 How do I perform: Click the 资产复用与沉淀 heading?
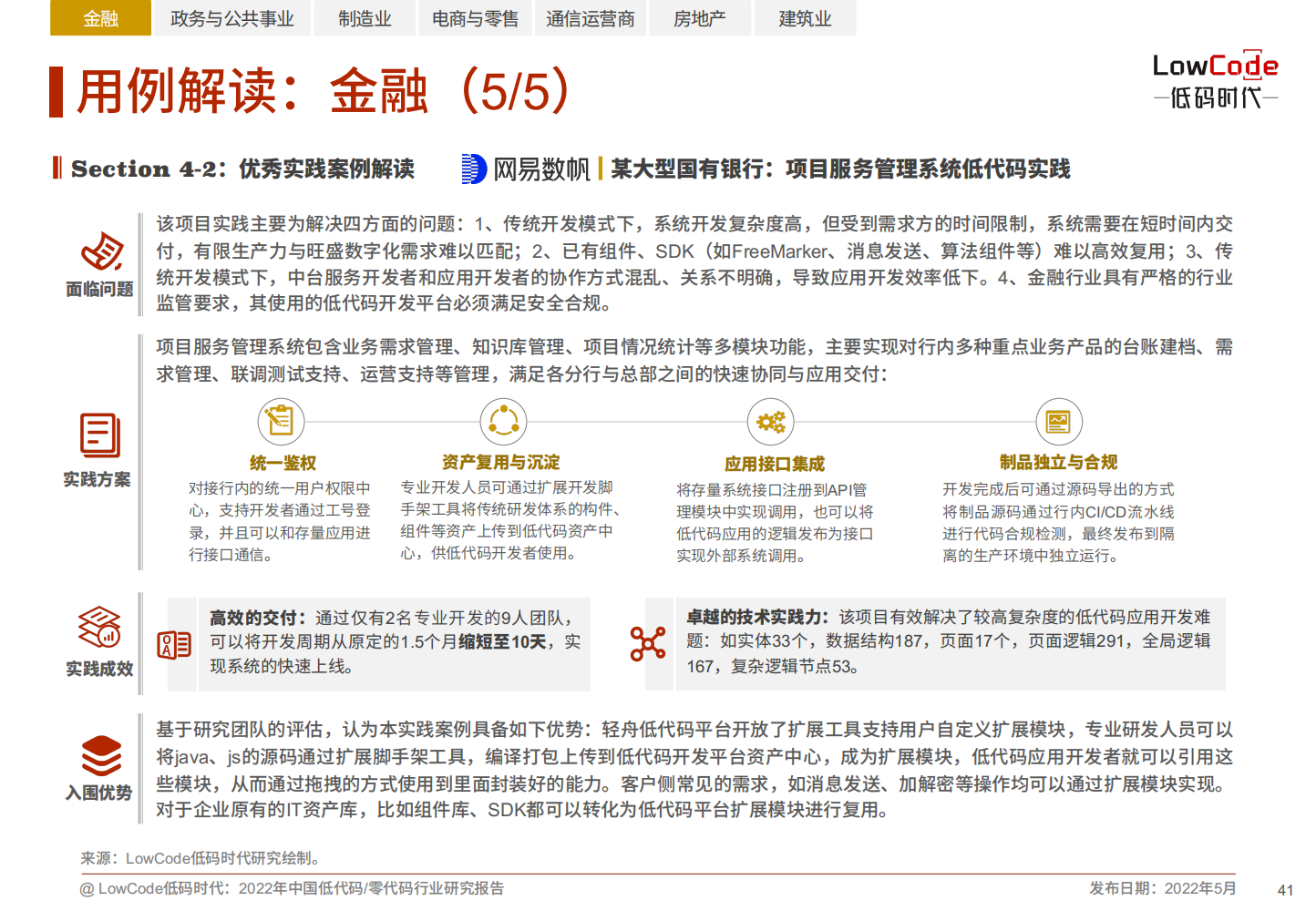[500, 463]
